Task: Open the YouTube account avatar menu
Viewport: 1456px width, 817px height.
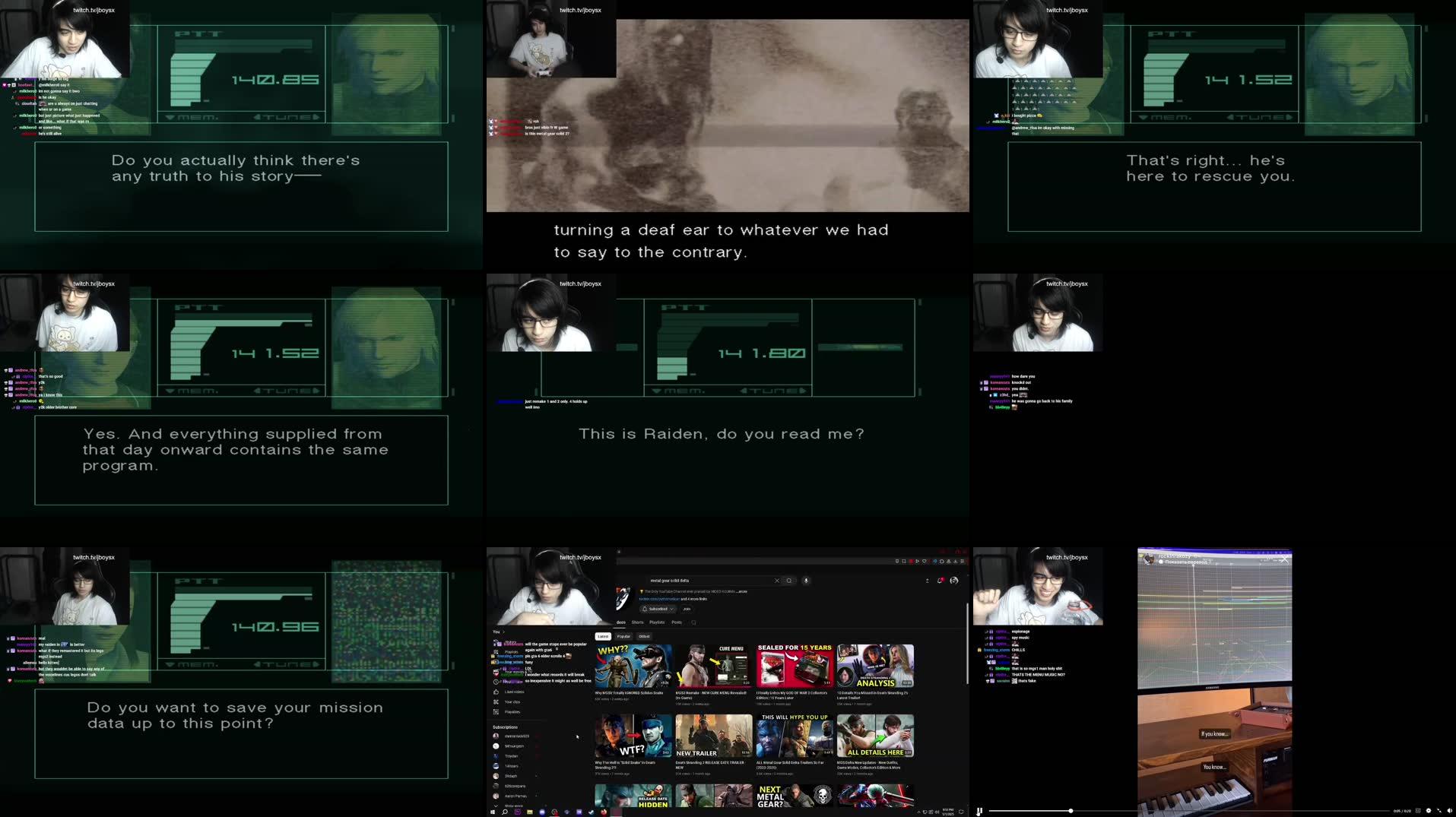Action: pyautogui.click(x=954, y=581)
